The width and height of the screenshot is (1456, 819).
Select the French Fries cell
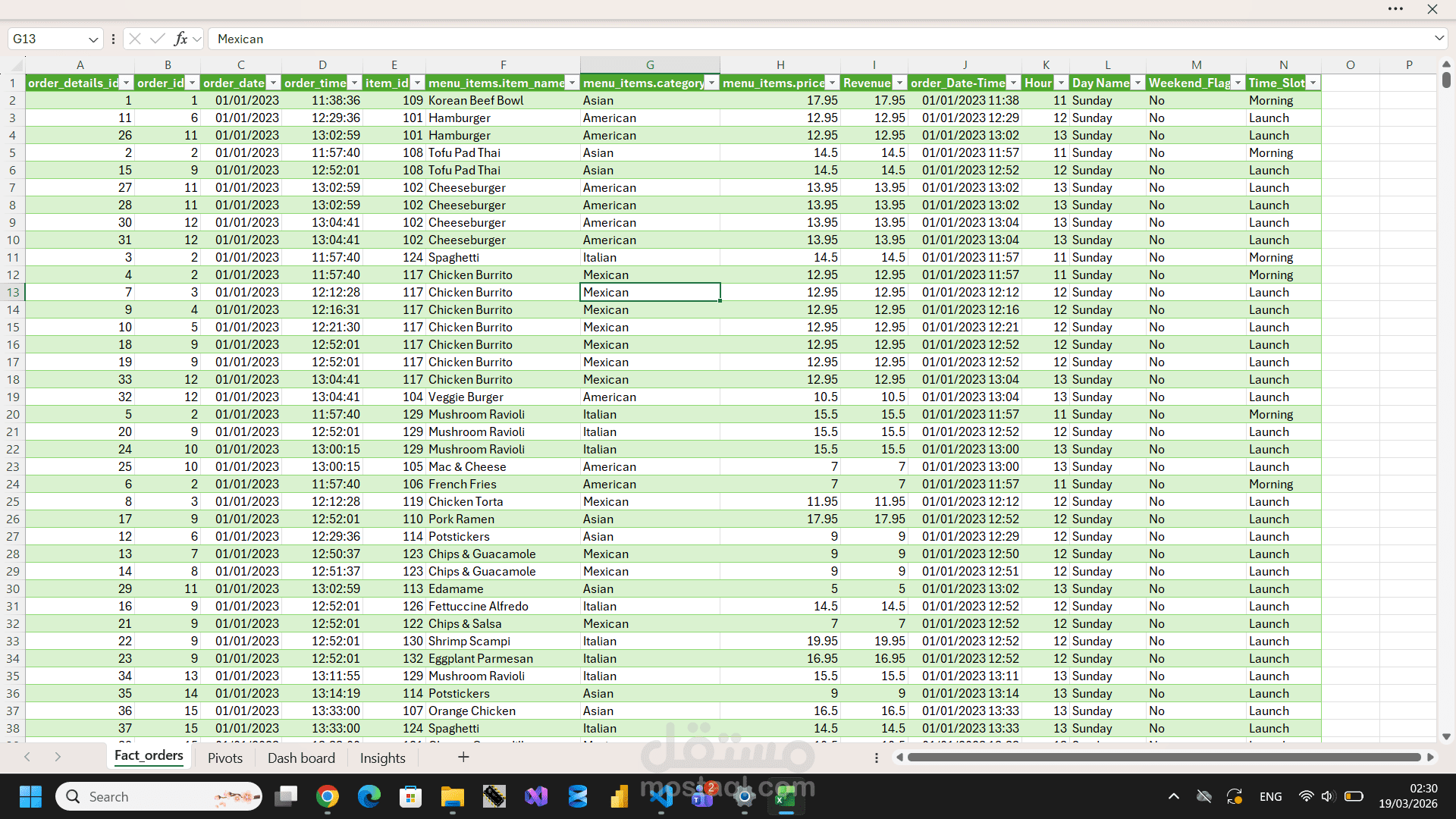503,484
